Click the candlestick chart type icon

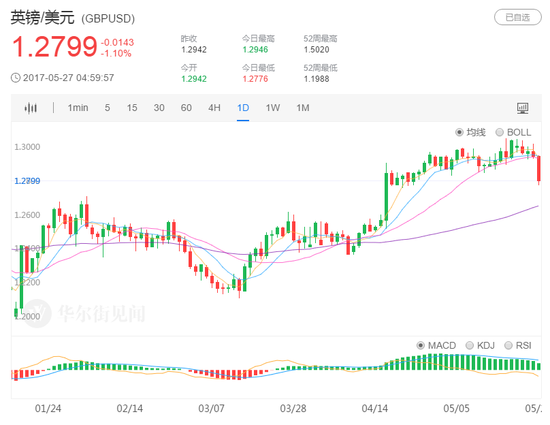click(x=31, y=108)
